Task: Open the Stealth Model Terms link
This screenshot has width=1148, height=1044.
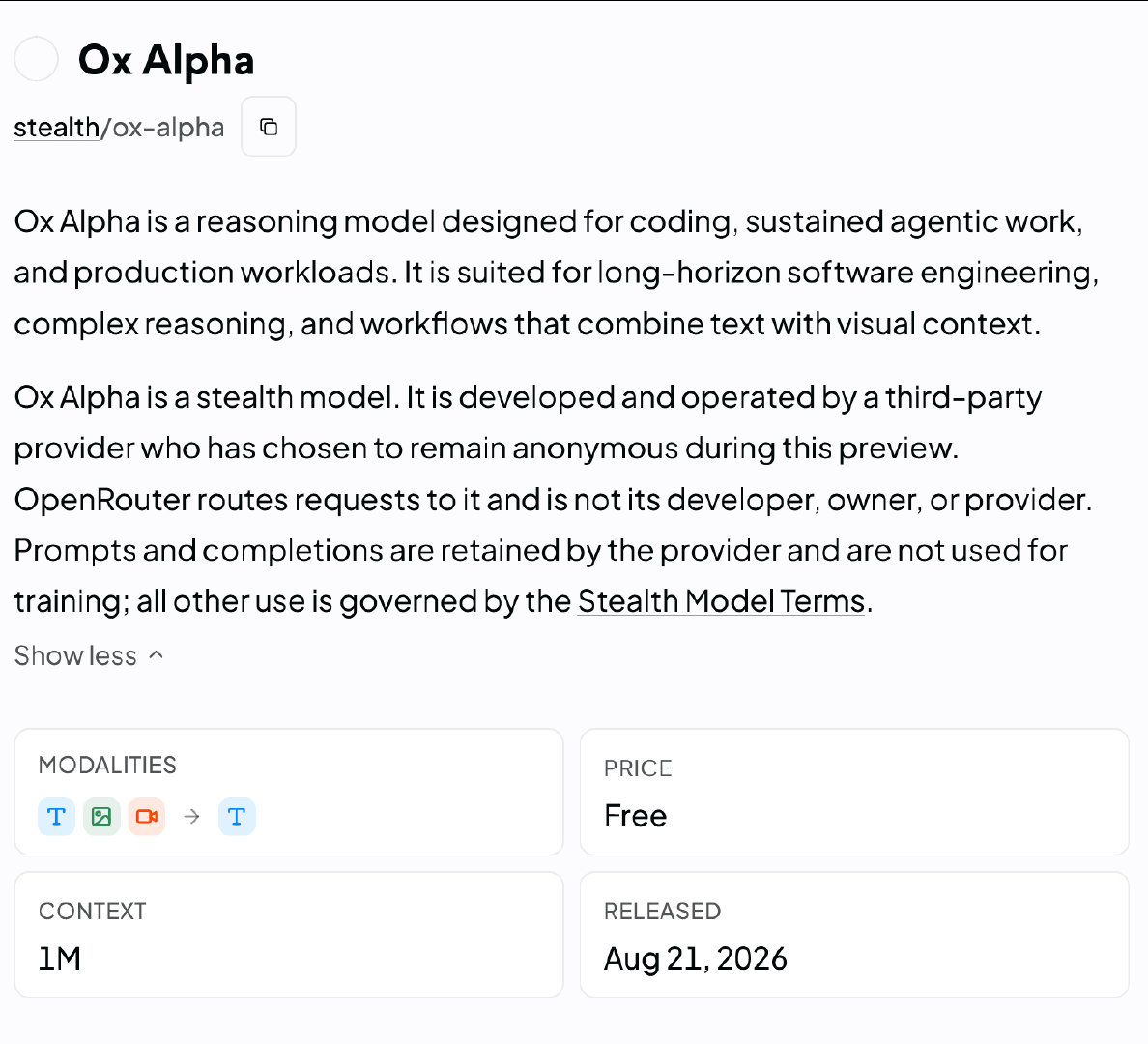Action: point(721,601)
